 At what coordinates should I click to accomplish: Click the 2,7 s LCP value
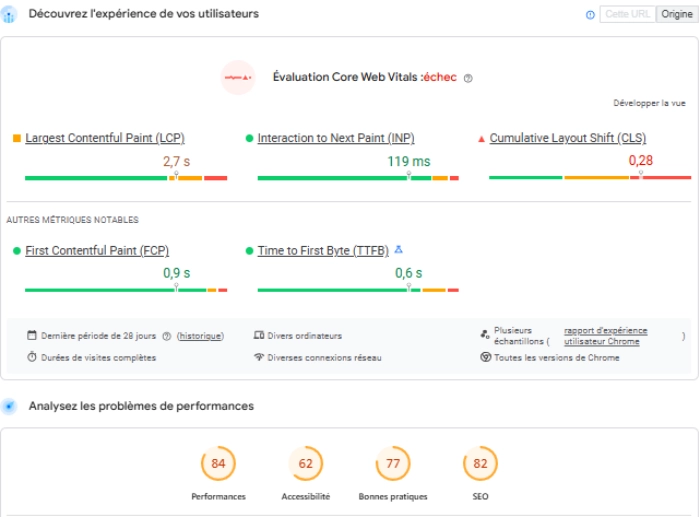pos(176,161)
